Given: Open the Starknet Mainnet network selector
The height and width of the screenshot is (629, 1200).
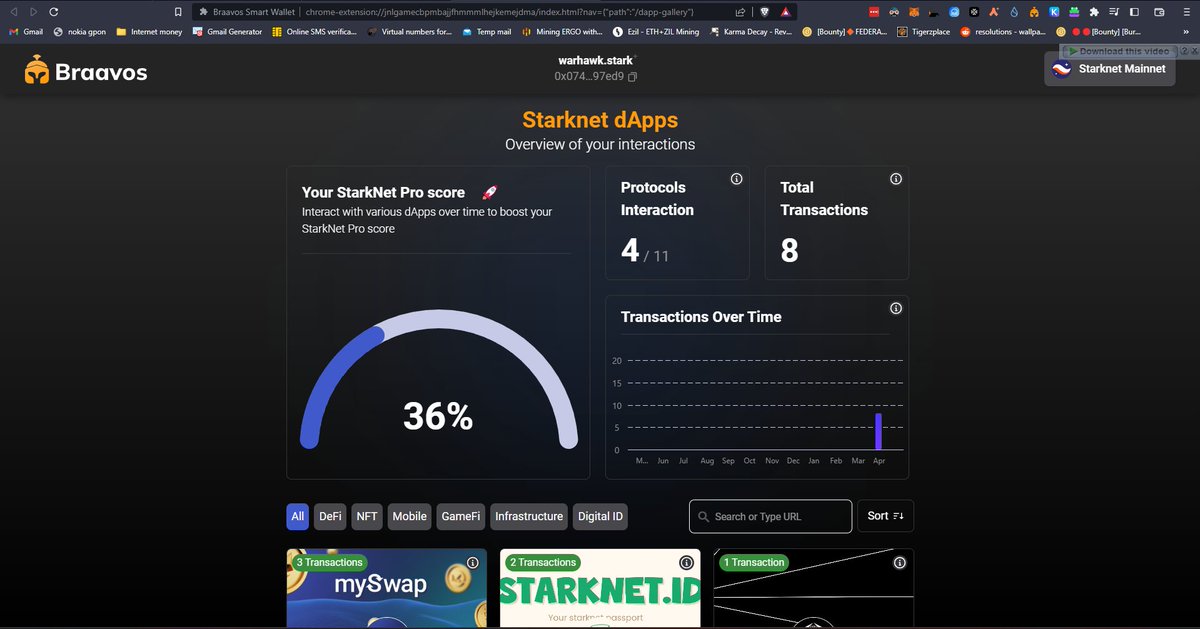Looking at the screenshot, I should [1110, 69].
